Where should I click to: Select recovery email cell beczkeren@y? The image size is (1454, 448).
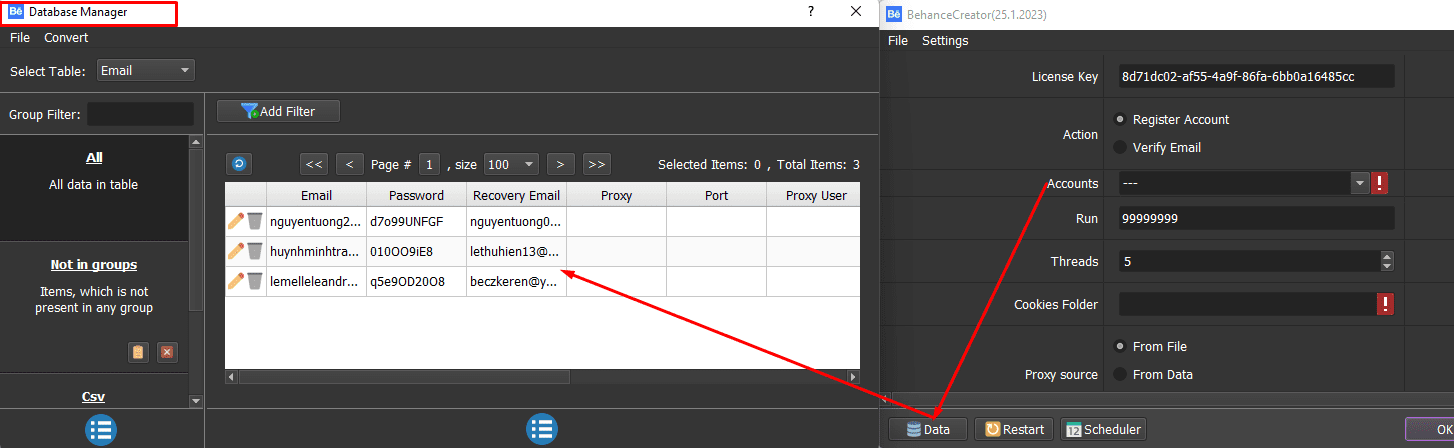click(516, 281)
